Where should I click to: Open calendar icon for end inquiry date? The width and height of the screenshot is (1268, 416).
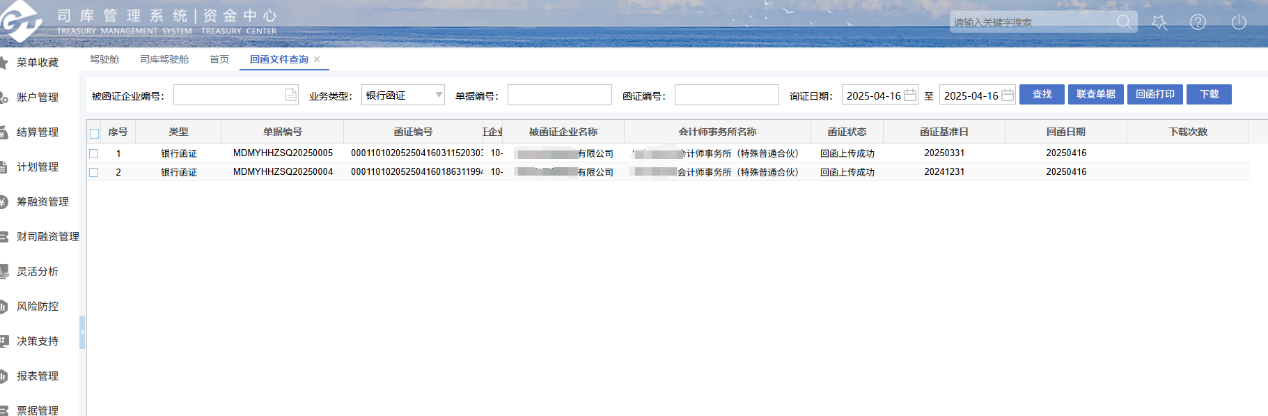pos(1007,95)
